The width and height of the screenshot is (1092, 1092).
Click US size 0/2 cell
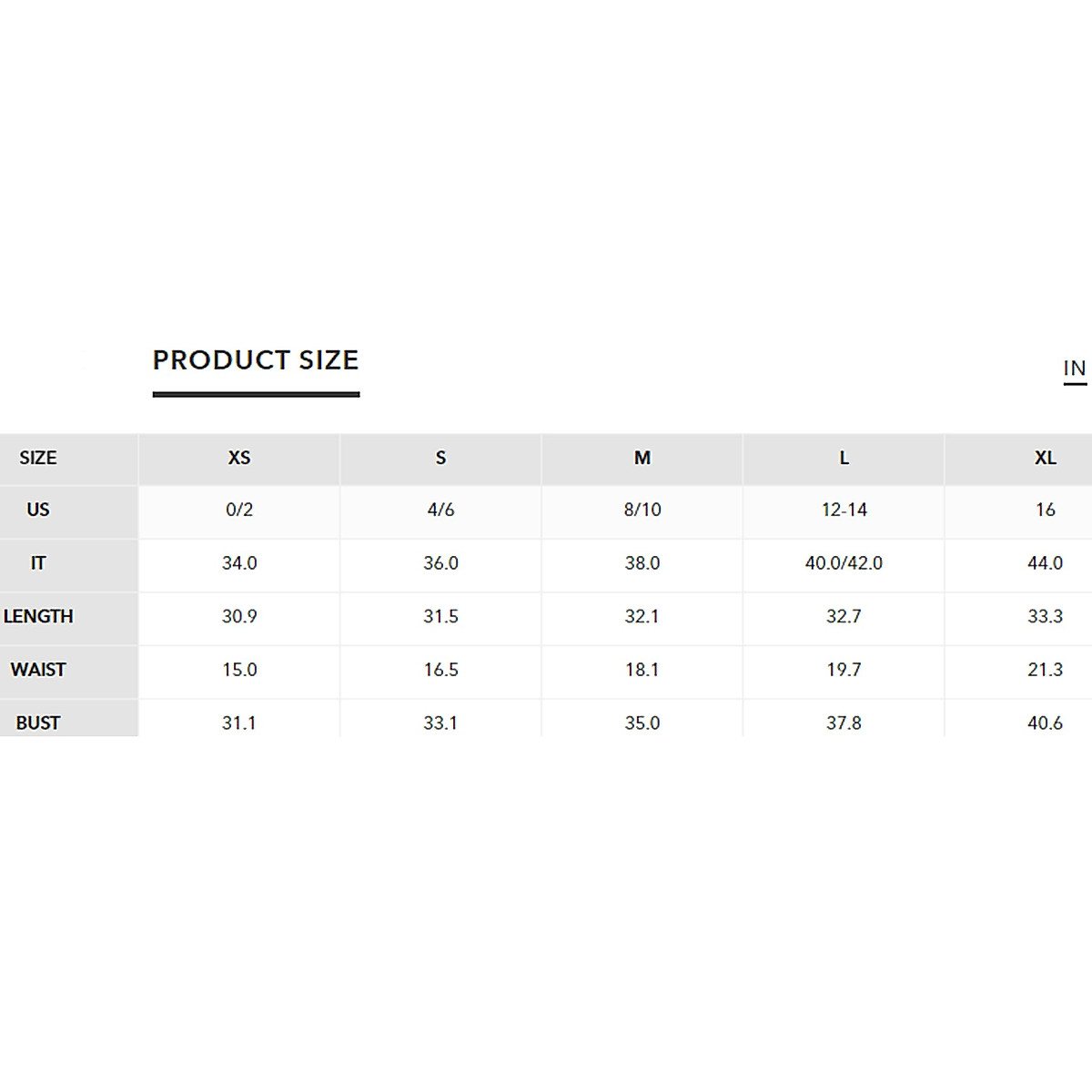point(239,510)
